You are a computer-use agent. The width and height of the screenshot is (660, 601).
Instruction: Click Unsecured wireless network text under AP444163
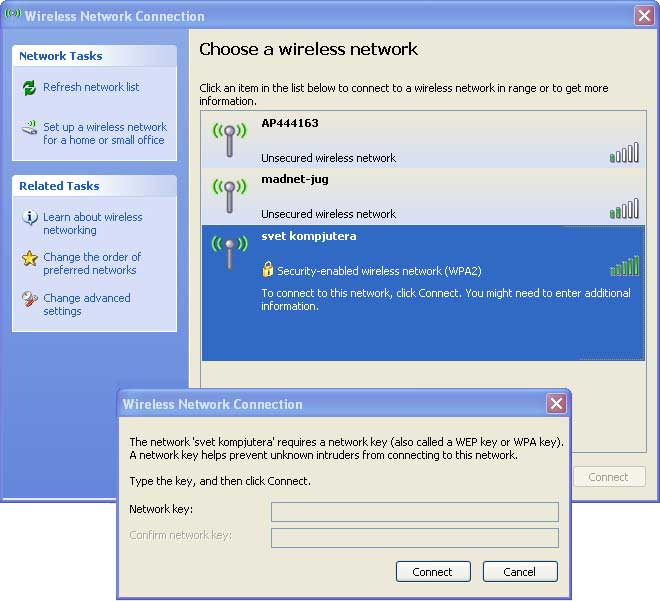point(328,158)
